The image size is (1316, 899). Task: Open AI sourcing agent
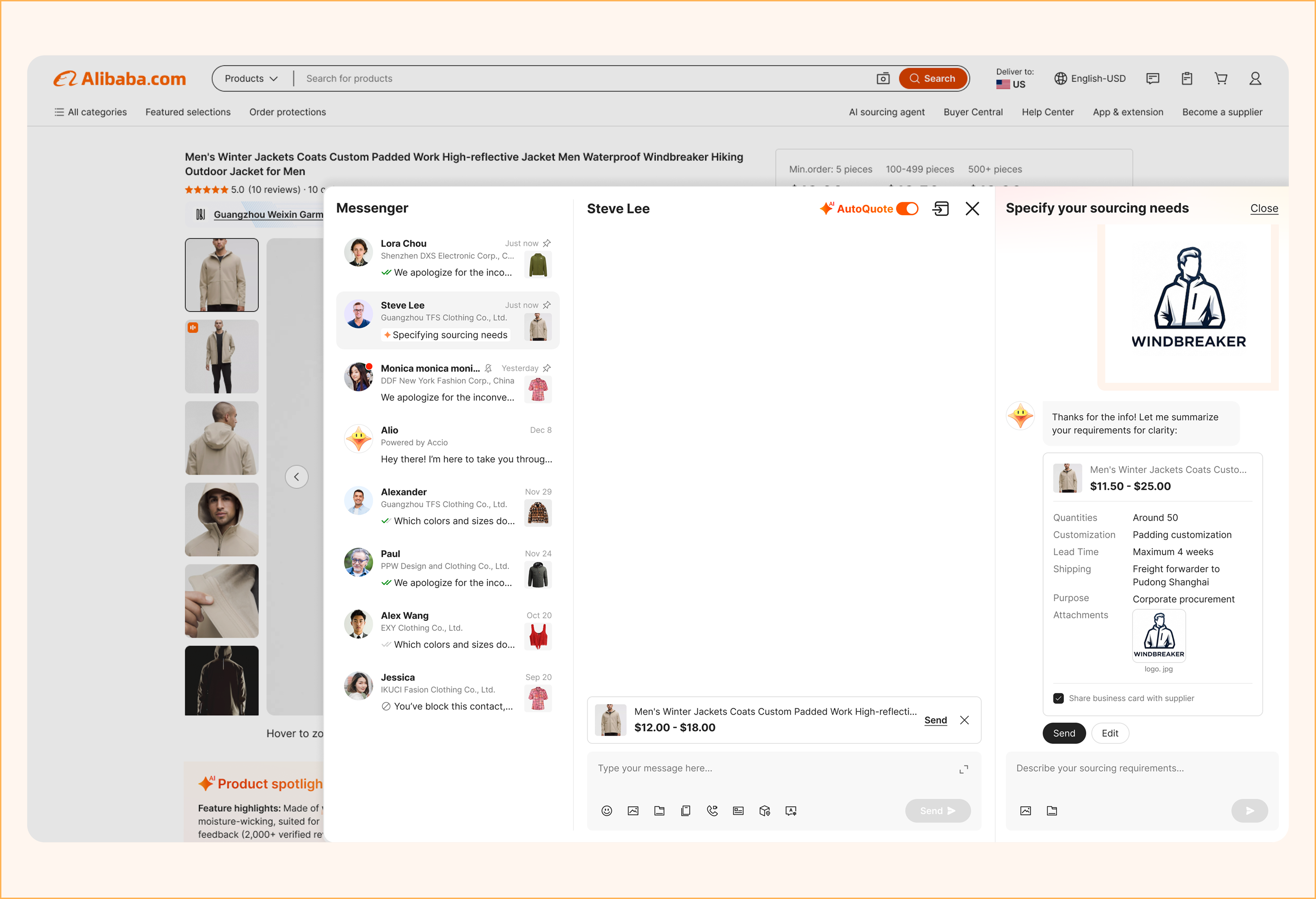point(887,112)
